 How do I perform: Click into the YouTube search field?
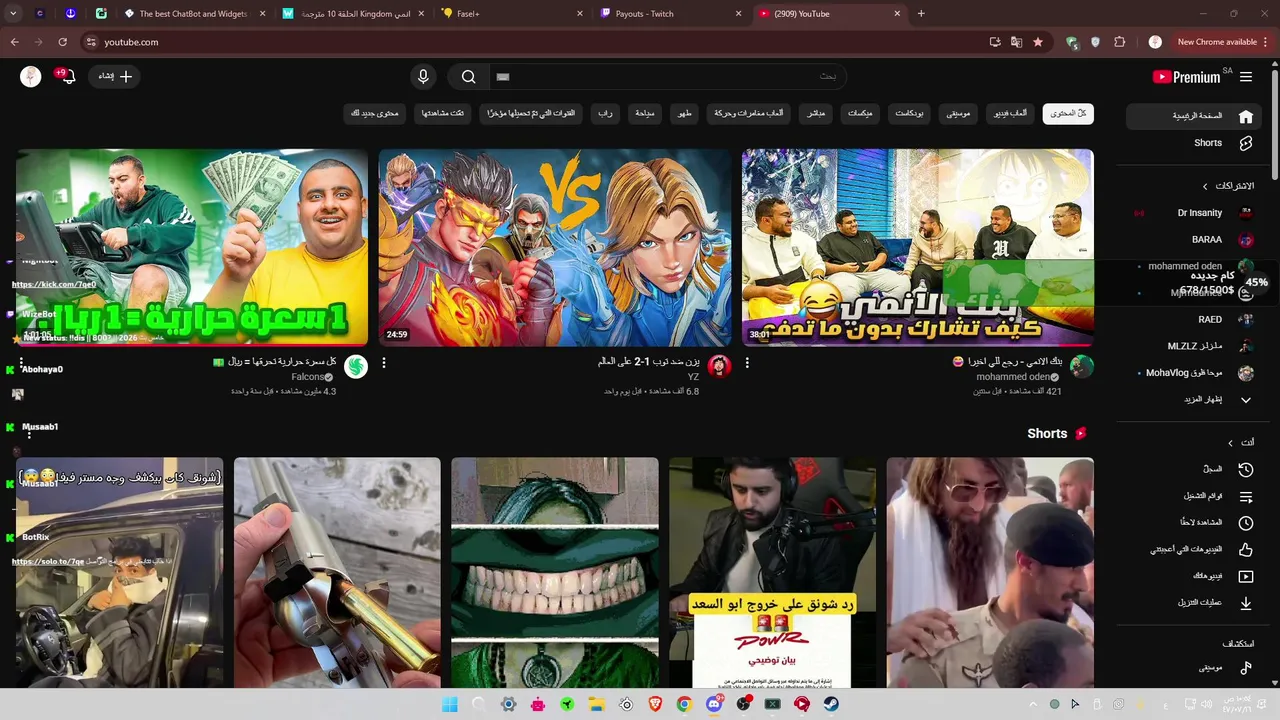pyautogui.click(x=667, y=77)
